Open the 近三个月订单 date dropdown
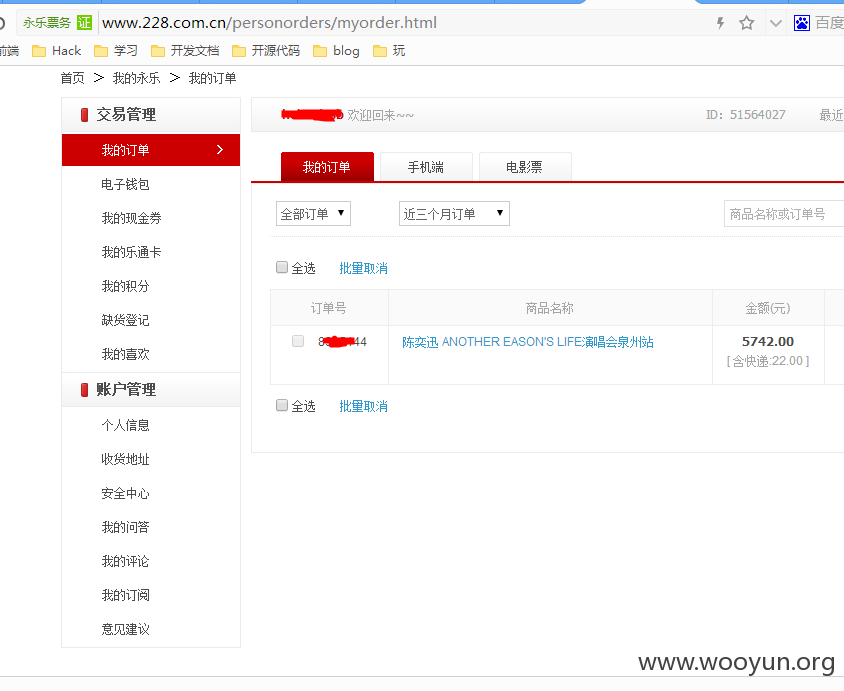844x691 pixels. click(454, 214)
